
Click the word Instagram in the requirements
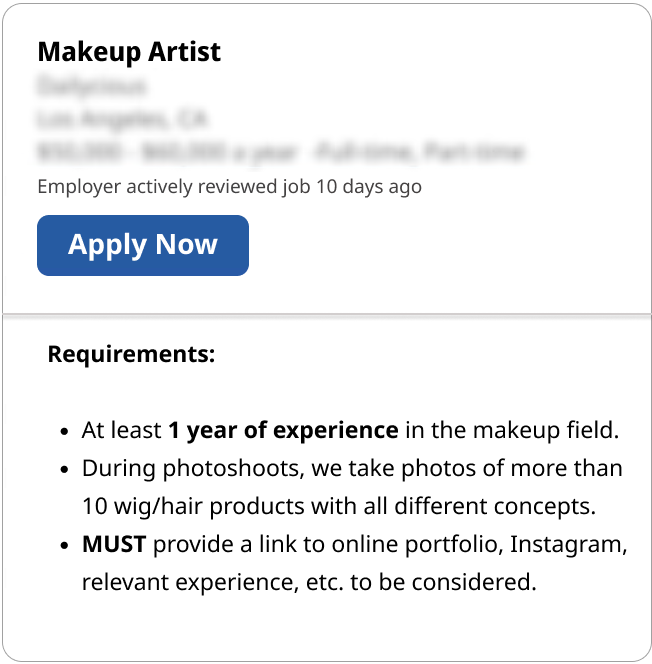point(573,544)
